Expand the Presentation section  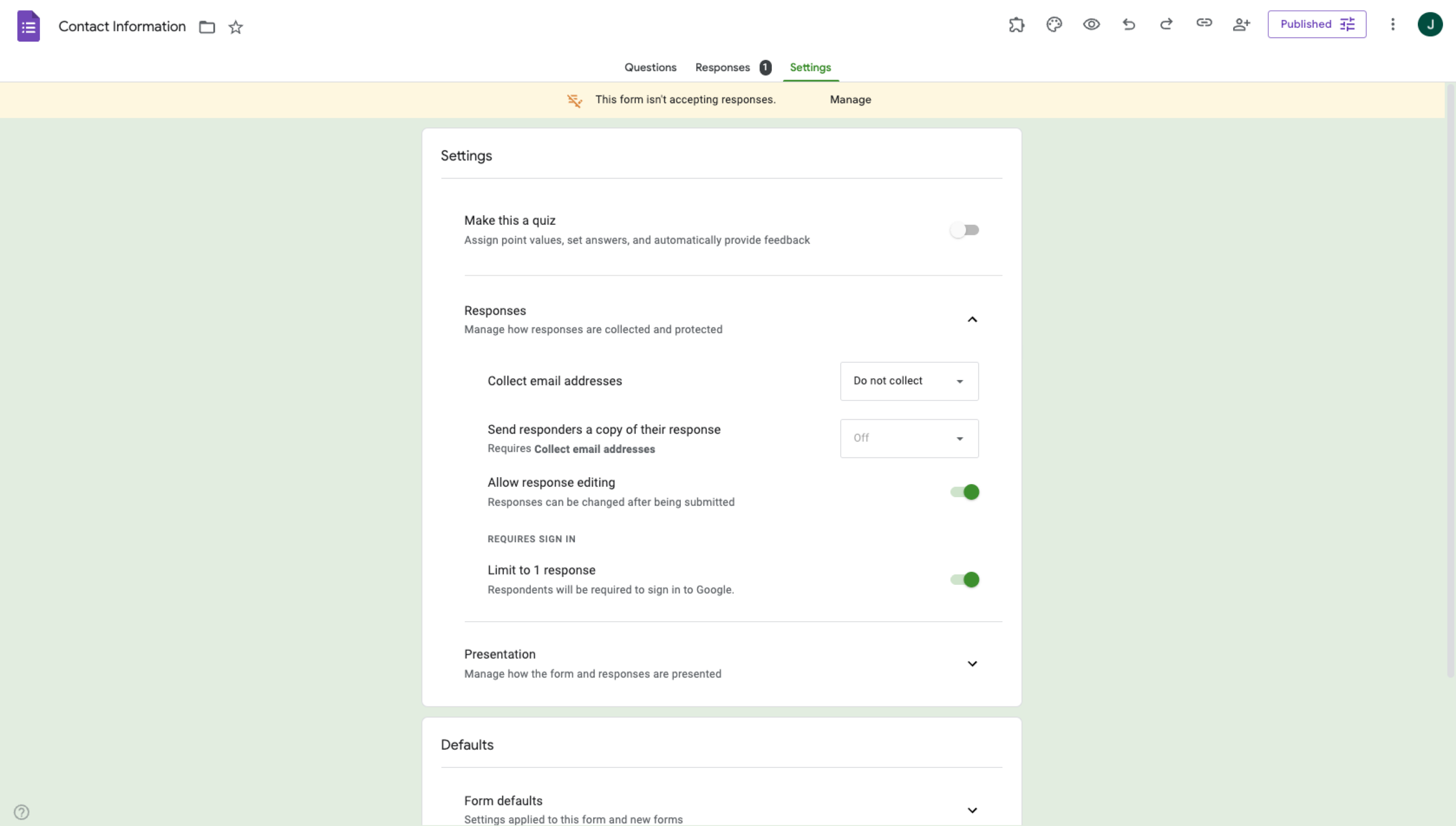[x=972, y=663]
